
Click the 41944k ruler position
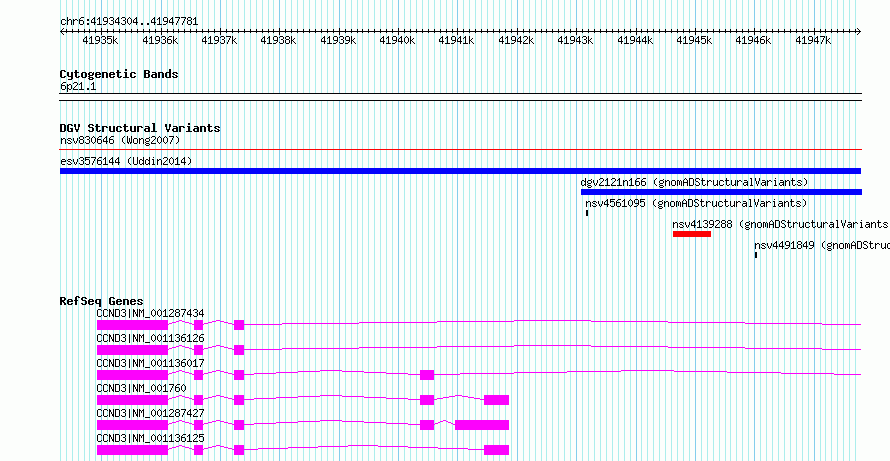(635, 40)
